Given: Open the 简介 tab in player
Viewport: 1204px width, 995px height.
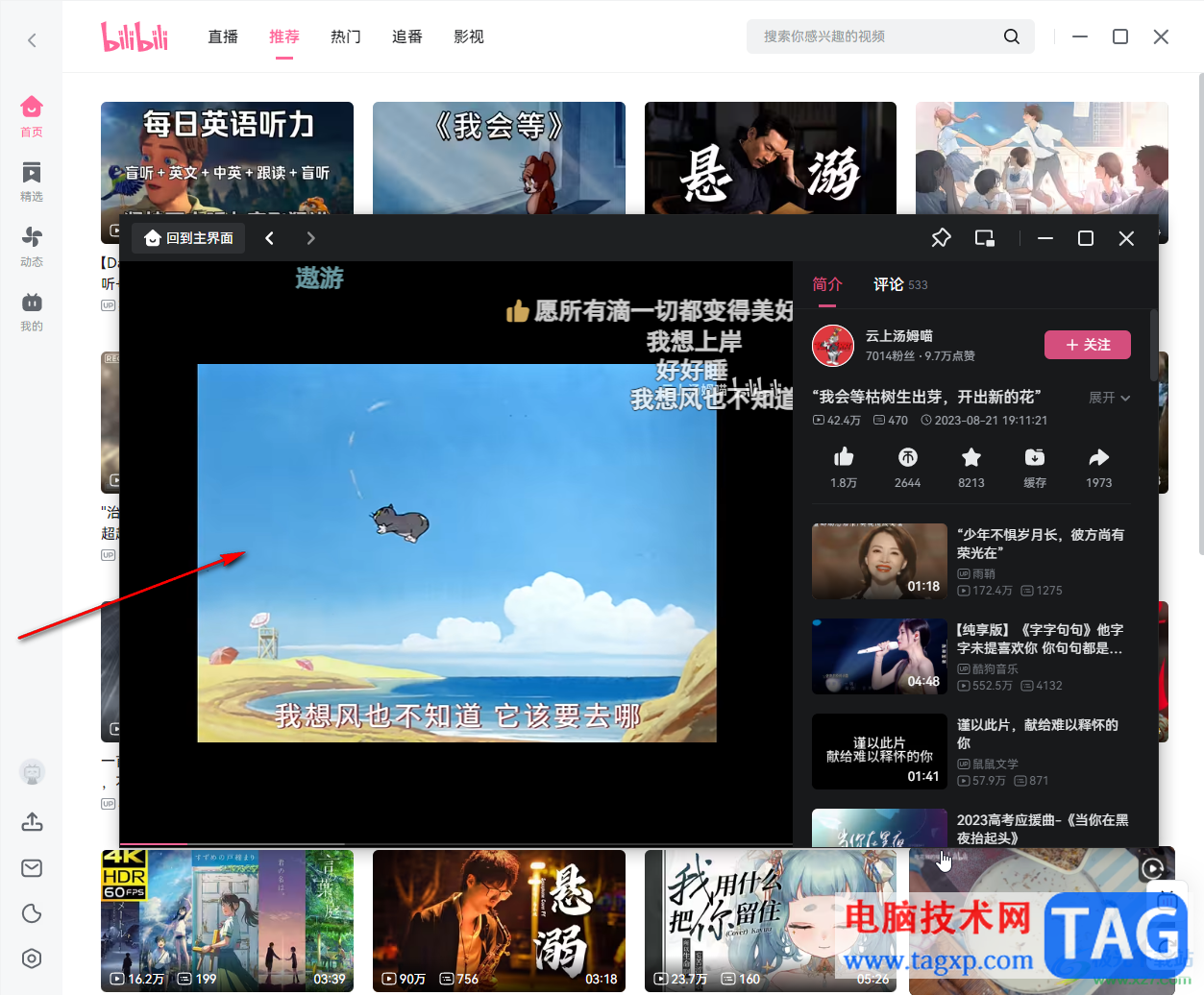Looking at the screenshot, I should (x=827, y=284).
